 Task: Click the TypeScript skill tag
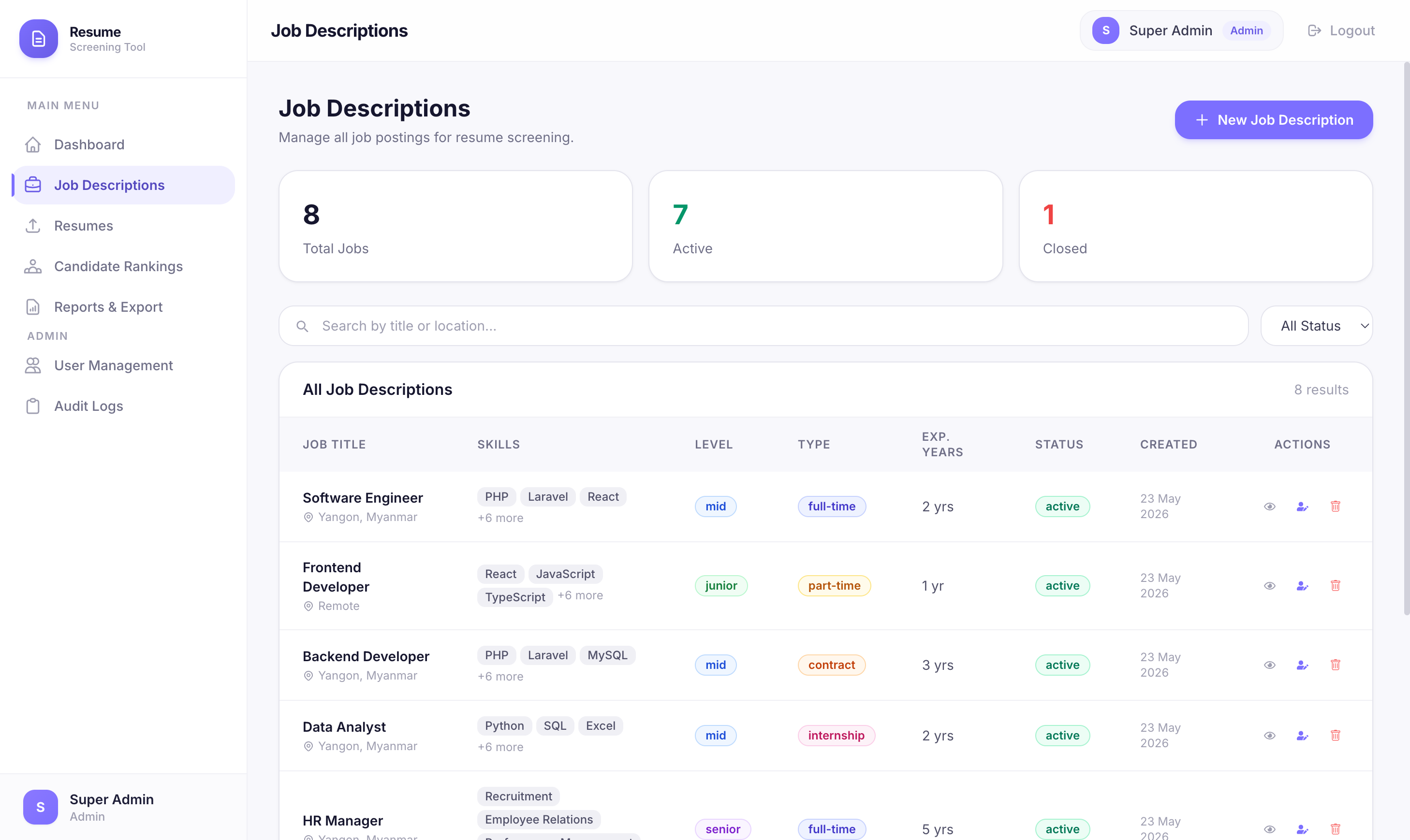(x=515, y=597)
